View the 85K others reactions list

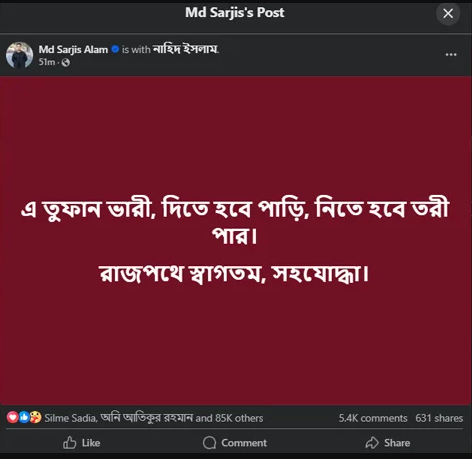pyautogui.click(x=239, y=418)
